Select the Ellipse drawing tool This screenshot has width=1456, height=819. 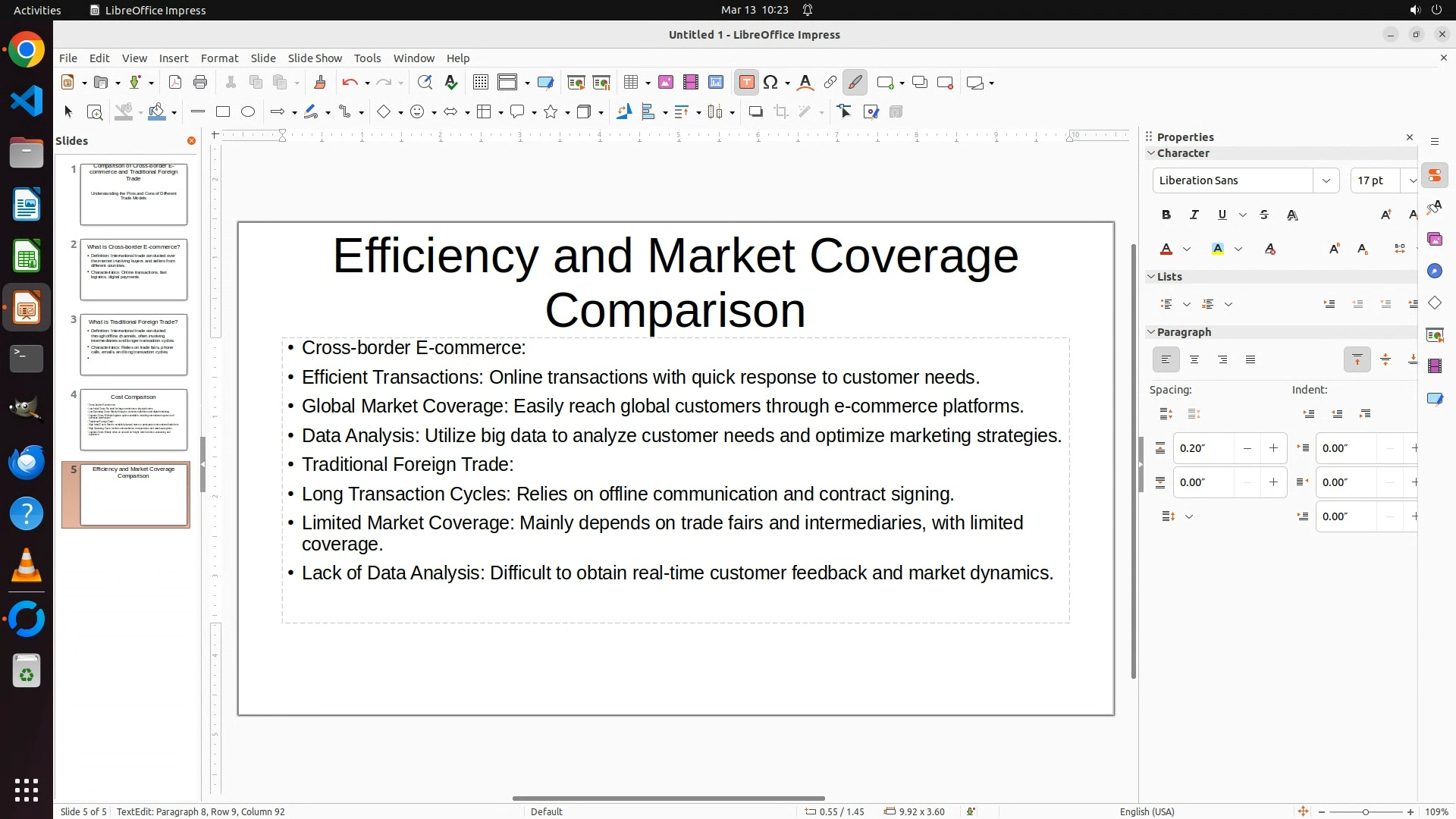[248, 112]
